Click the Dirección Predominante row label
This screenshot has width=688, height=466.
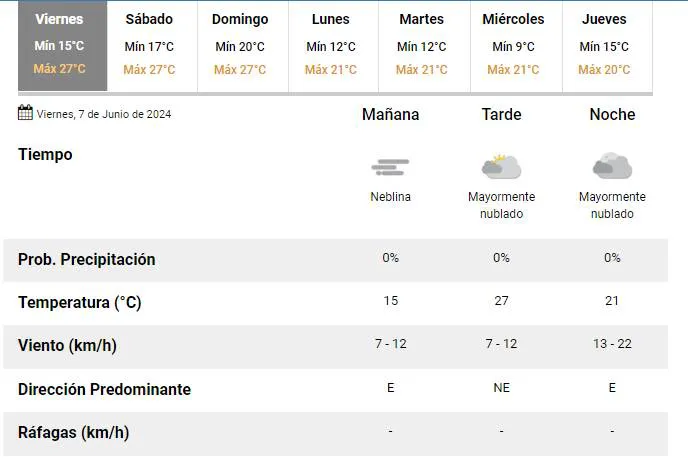click(104, 389)
